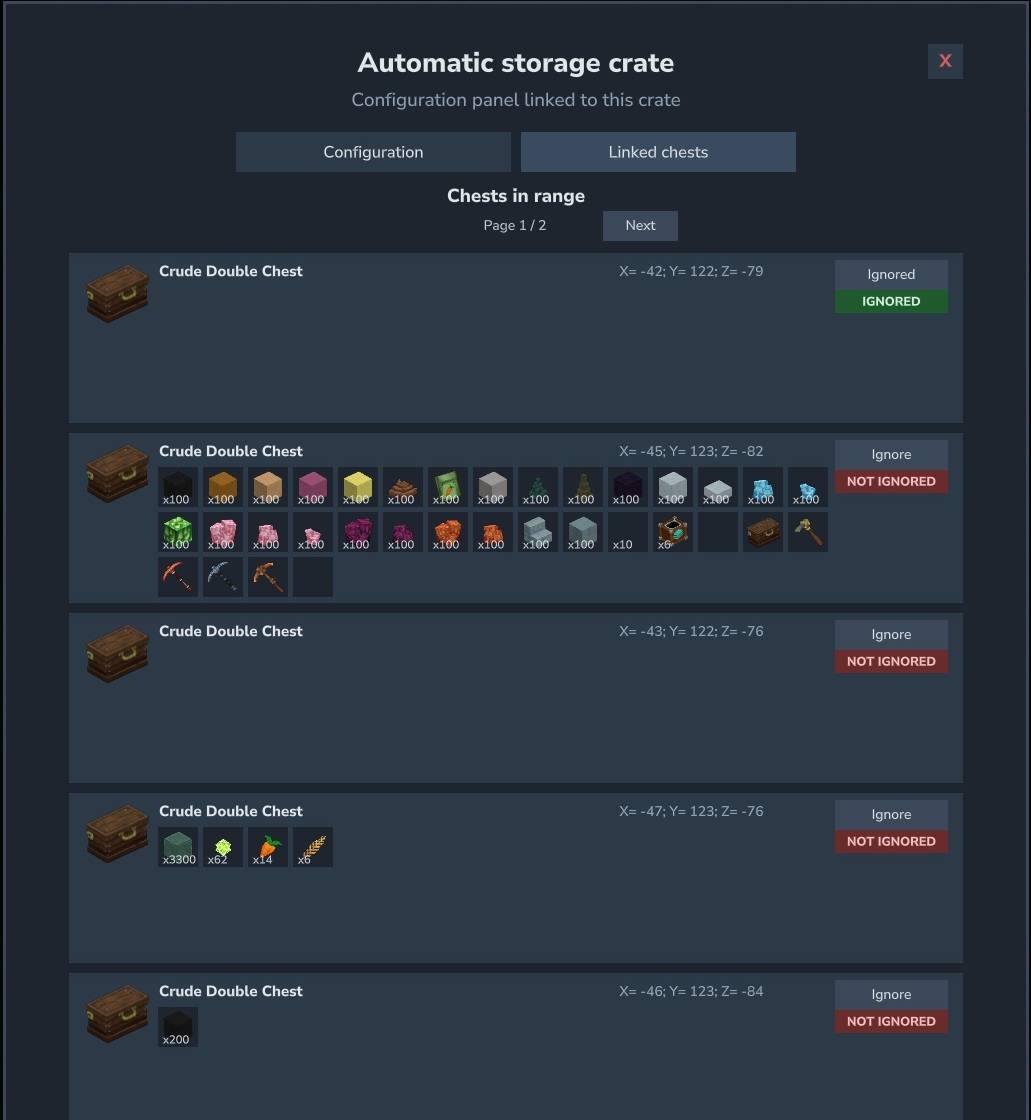Click Ignore button for chest at X=-43
Image resolution: width=1031 pixels, height=1120 pixels.
tap(891, 634)
